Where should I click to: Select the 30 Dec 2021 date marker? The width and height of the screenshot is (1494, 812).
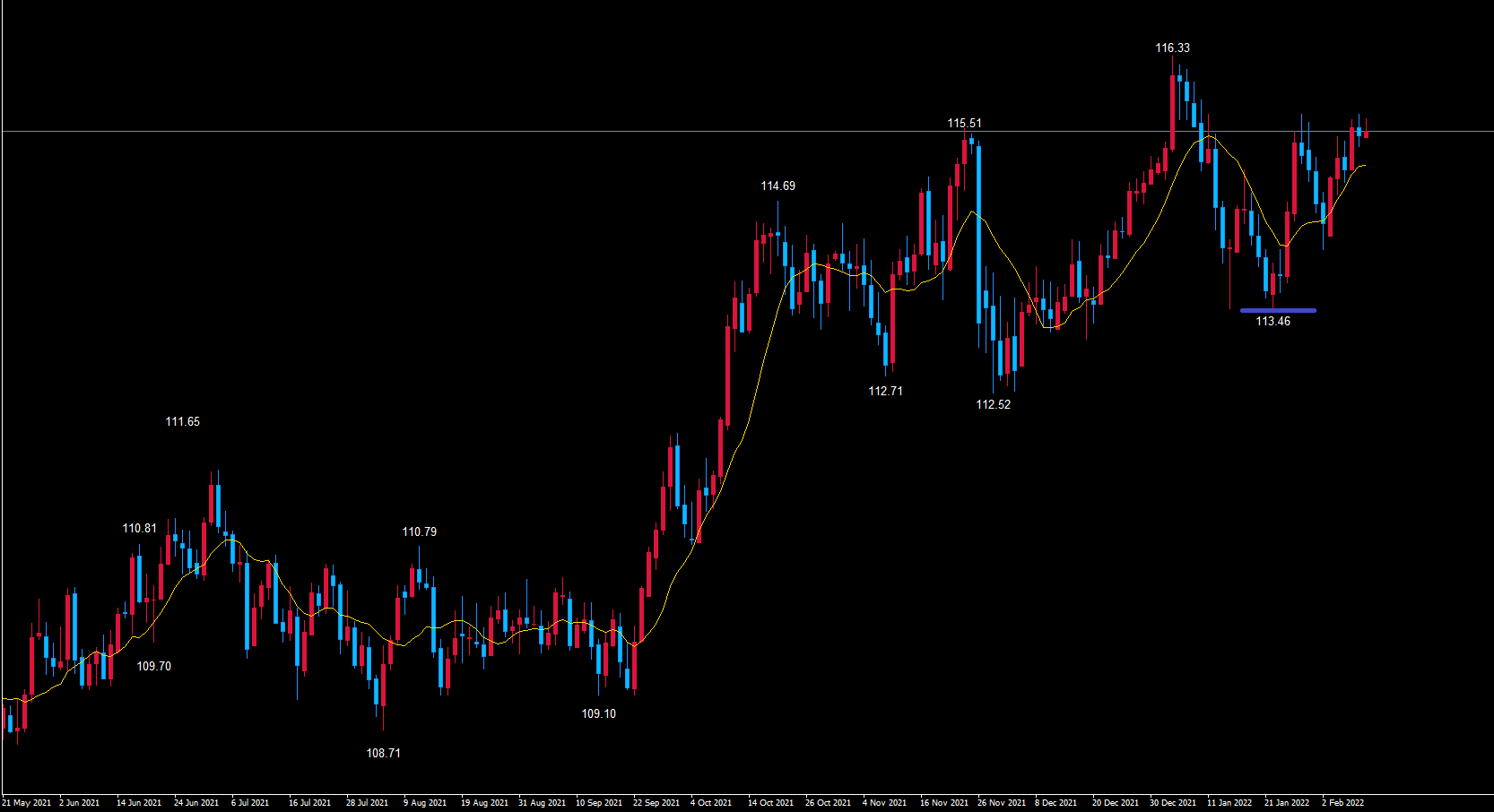[x=1173, y=803]
